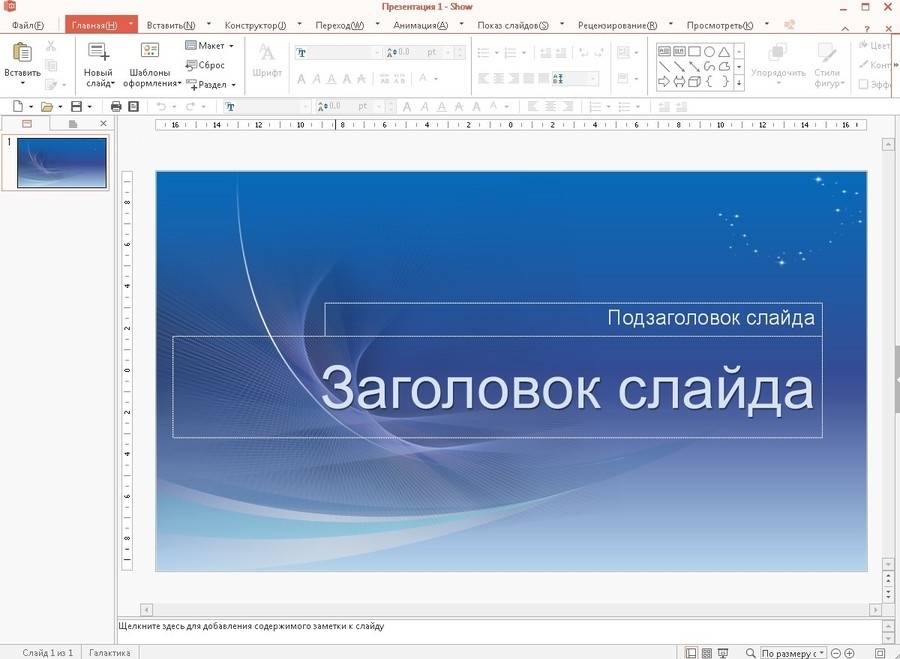Select the triangle shape in shapes gallery
The height and width of the screenshot is (659, 900).
point(724,51)
